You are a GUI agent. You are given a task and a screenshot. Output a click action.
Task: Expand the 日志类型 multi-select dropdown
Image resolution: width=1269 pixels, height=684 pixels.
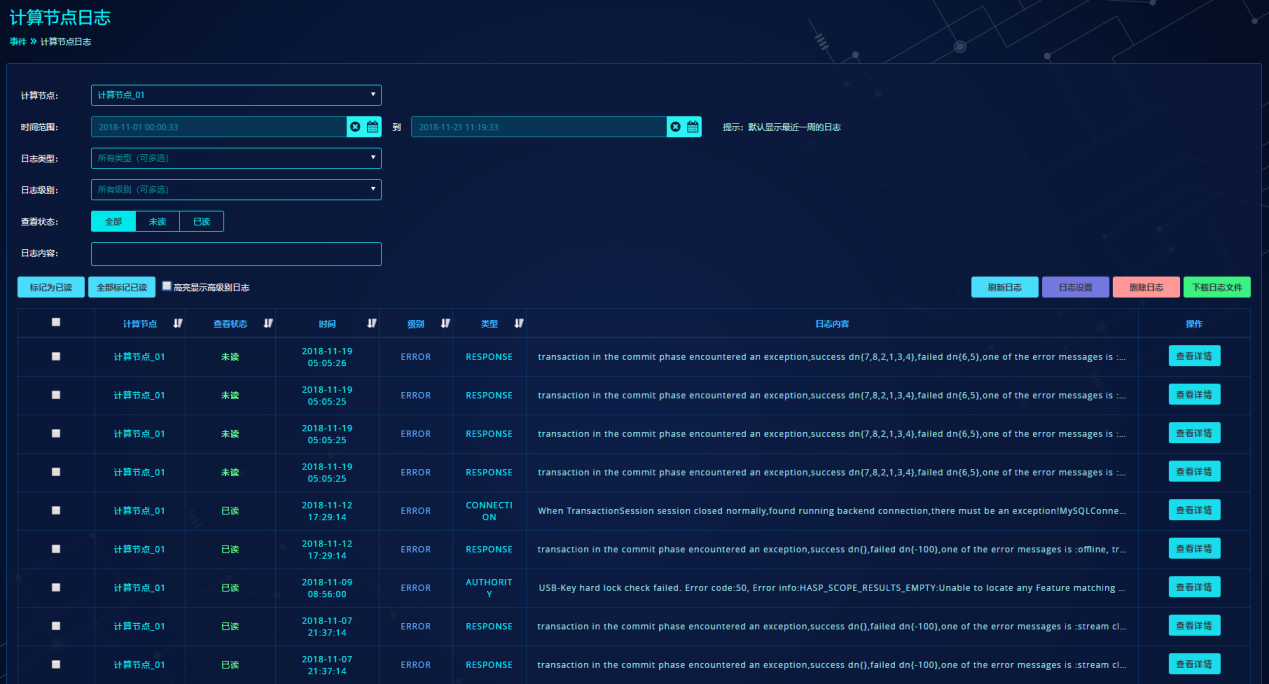[x=236, y=158]
